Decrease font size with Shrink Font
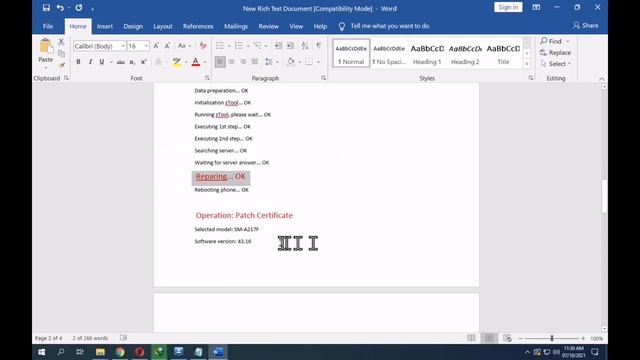This screenshot has width=640, height=360. (167, 46)
